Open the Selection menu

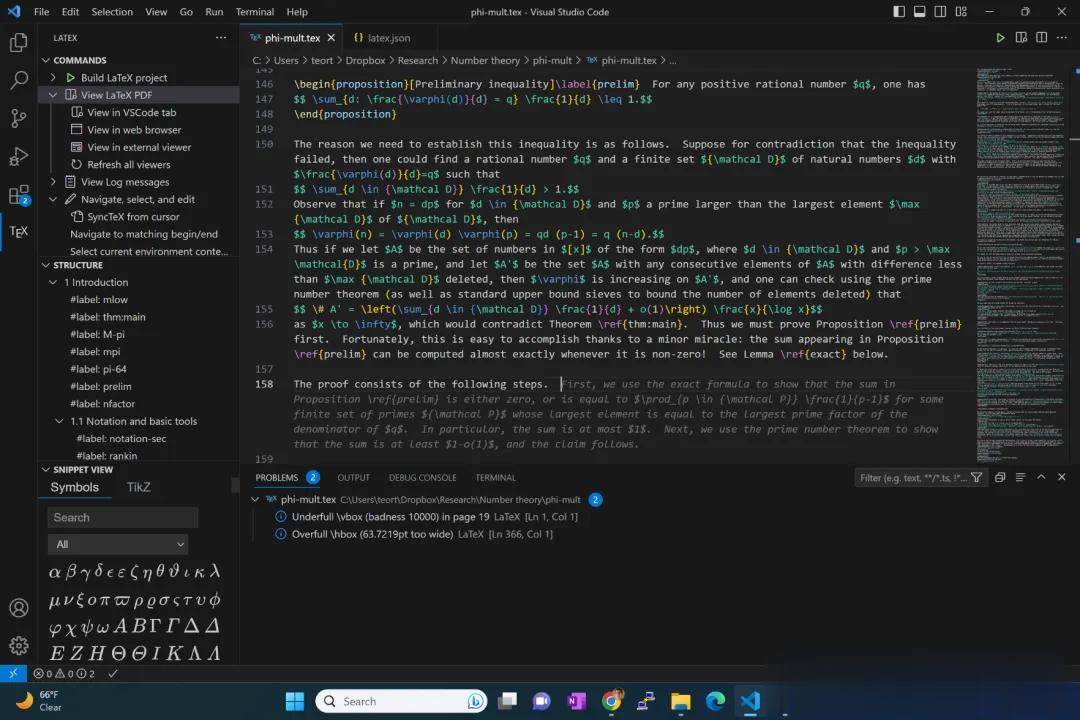[112, 12]
